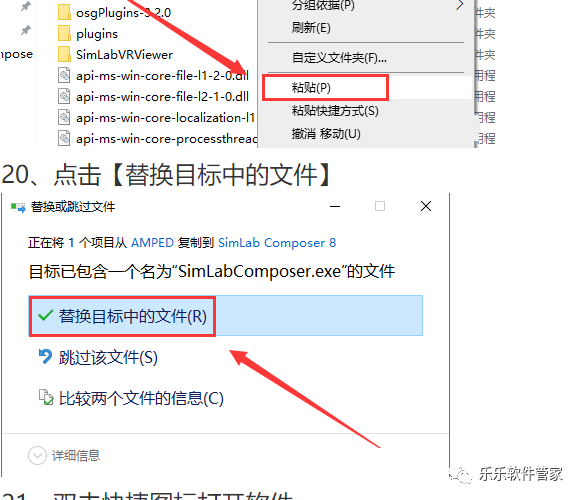Select the plugins folder icon
The width and height of the screenshot is (581, 500).
[64, 33]
